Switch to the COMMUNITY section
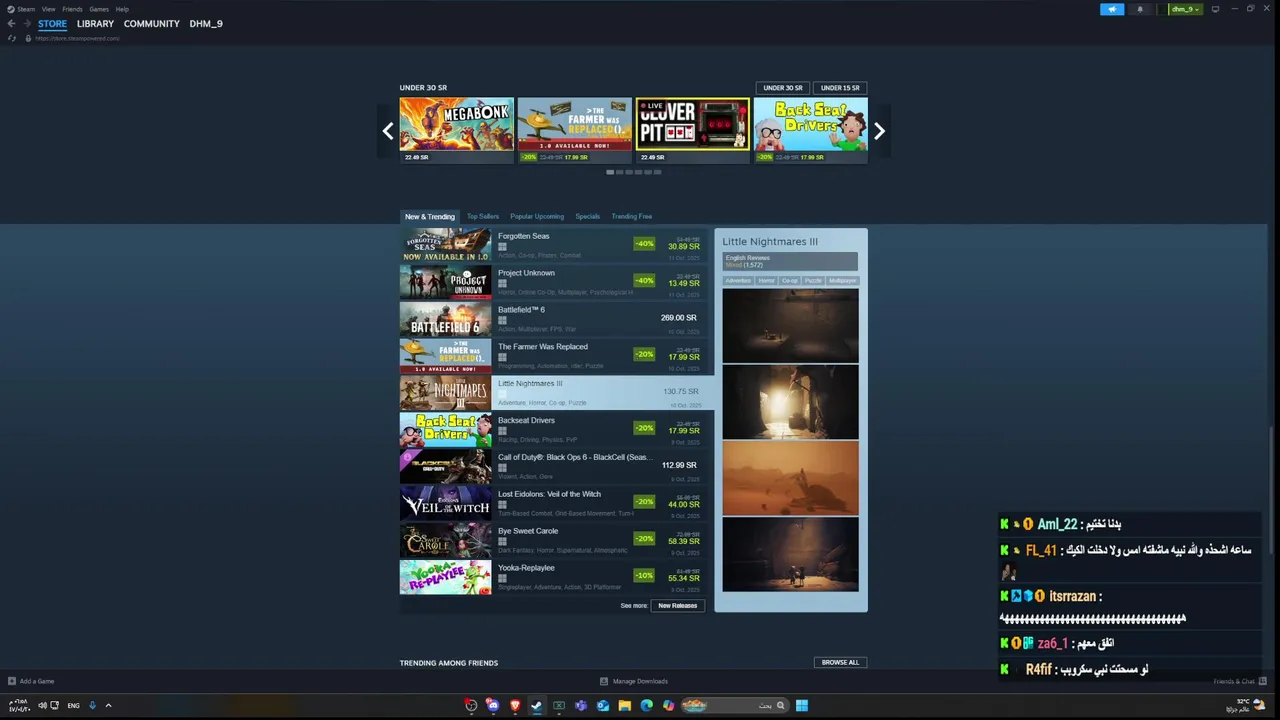Image resolution: width=1280 pixels, height=720 pixels. pyautogui.click(x=152, y=24)
